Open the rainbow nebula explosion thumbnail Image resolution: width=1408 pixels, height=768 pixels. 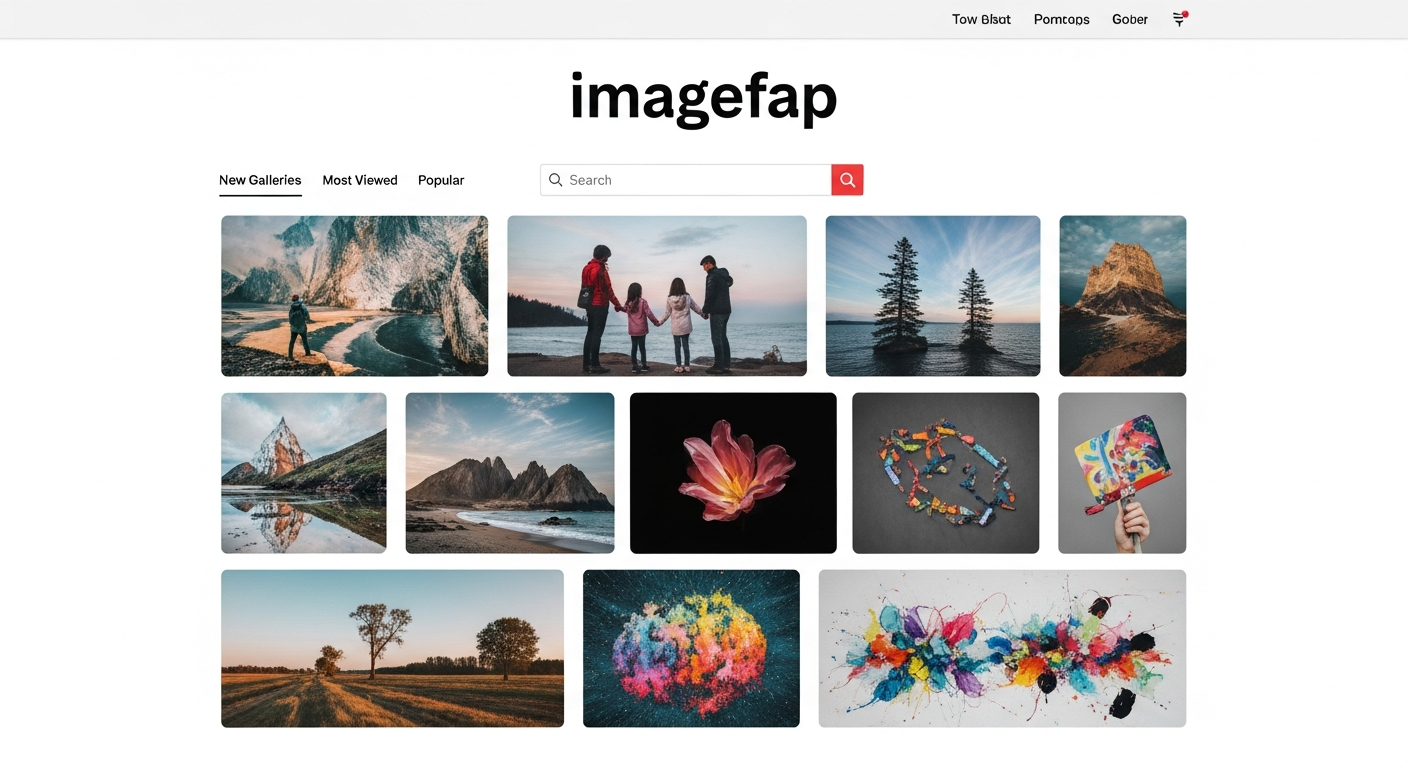(x=691, y=648)
